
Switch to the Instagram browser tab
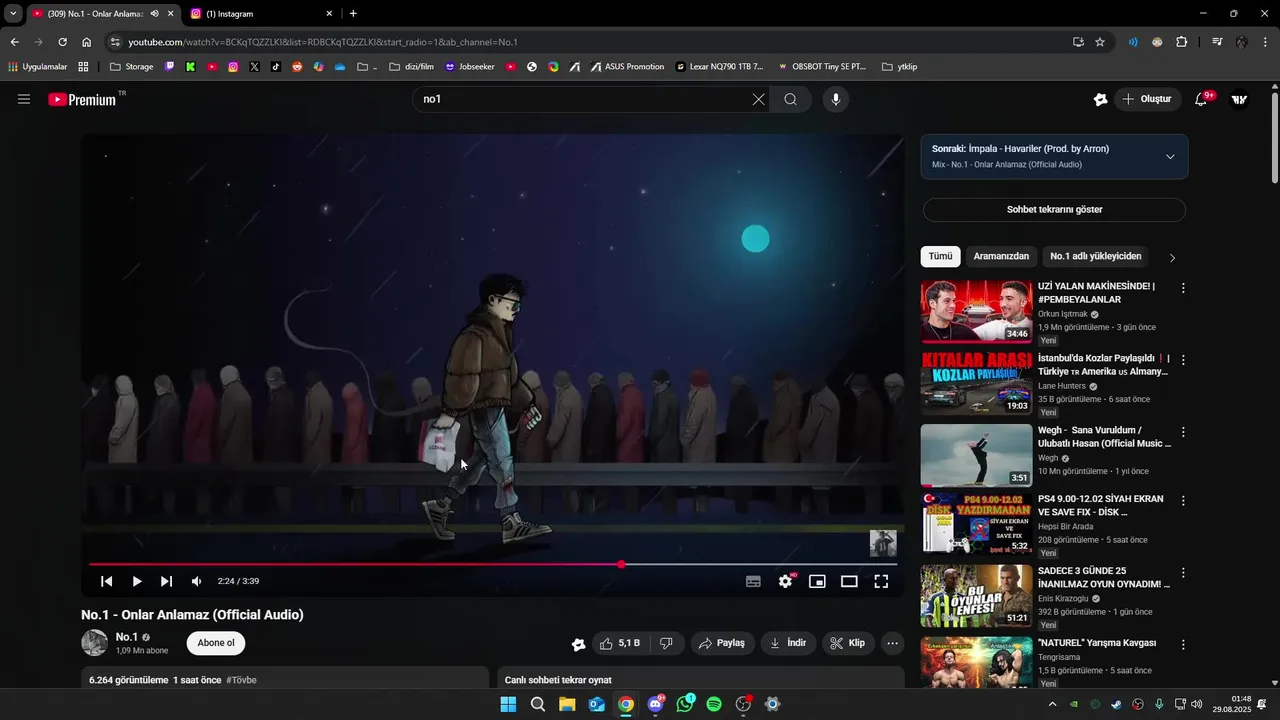260,14
